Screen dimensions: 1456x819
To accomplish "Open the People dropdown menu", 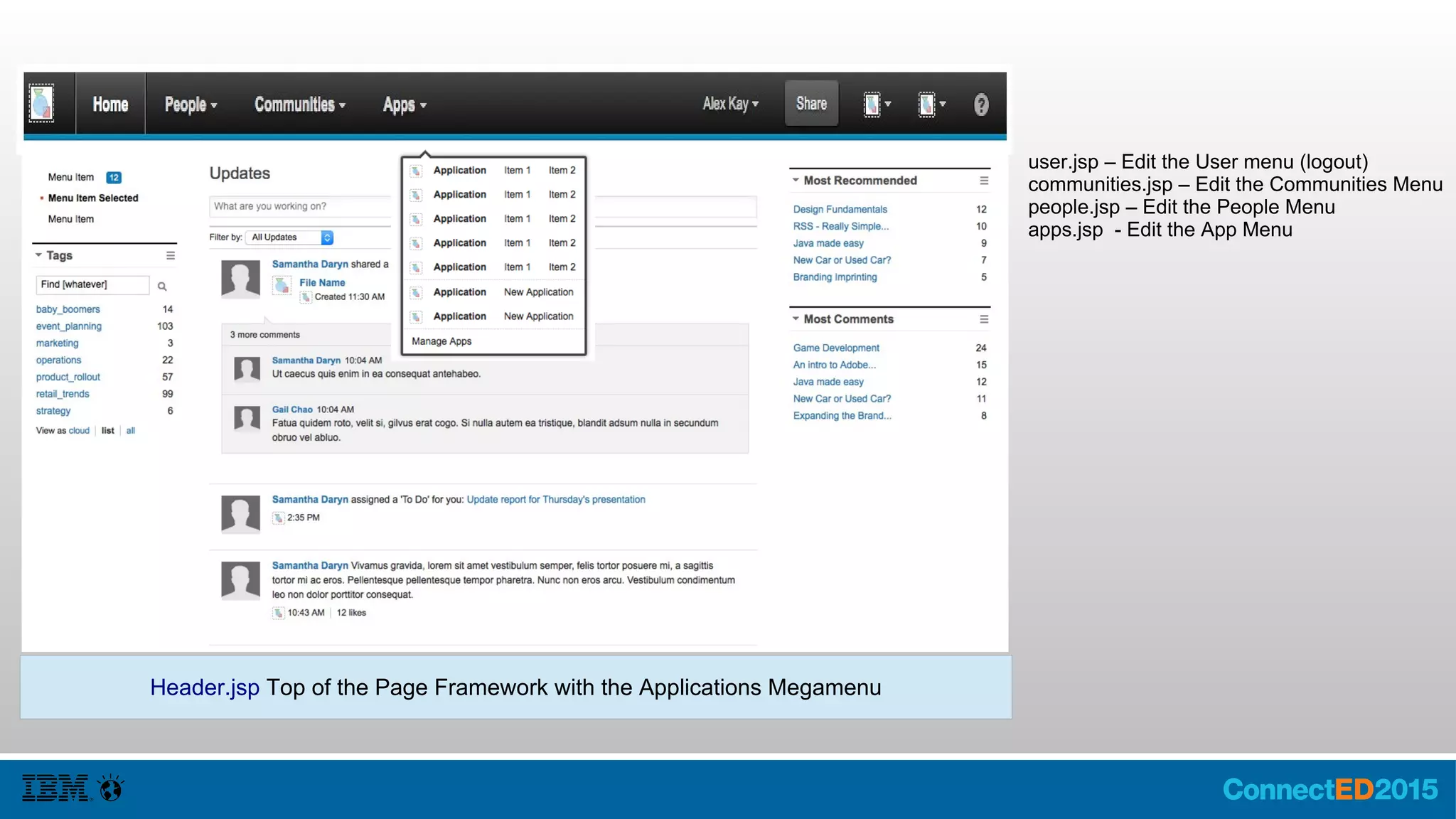I will coord(191,105).
